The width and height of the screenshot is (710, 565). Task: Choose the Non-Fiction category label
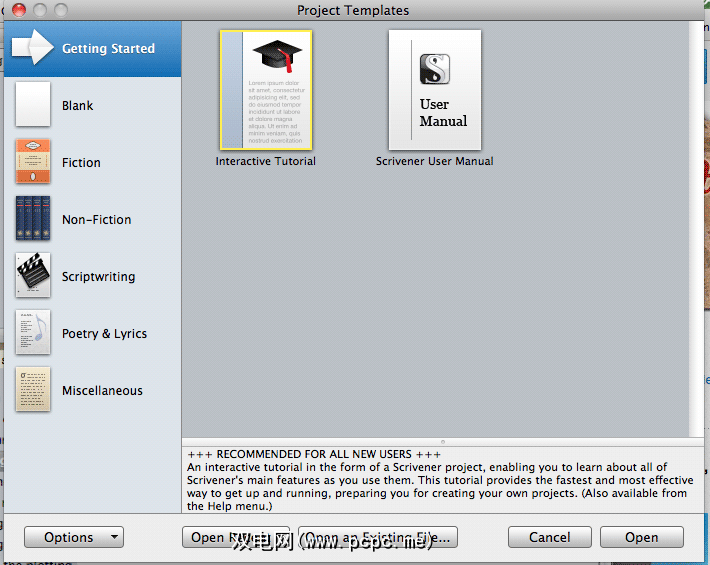96,220
